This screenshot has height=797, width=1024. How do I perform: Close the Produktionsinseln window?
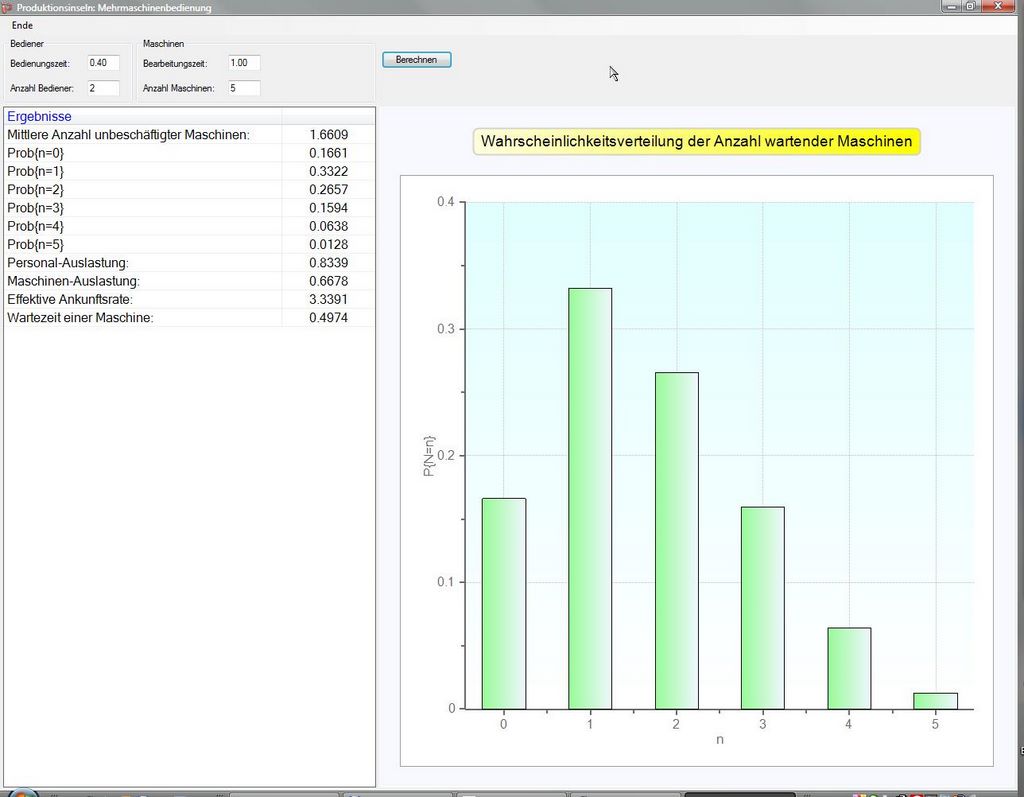[x=998, y=6]
